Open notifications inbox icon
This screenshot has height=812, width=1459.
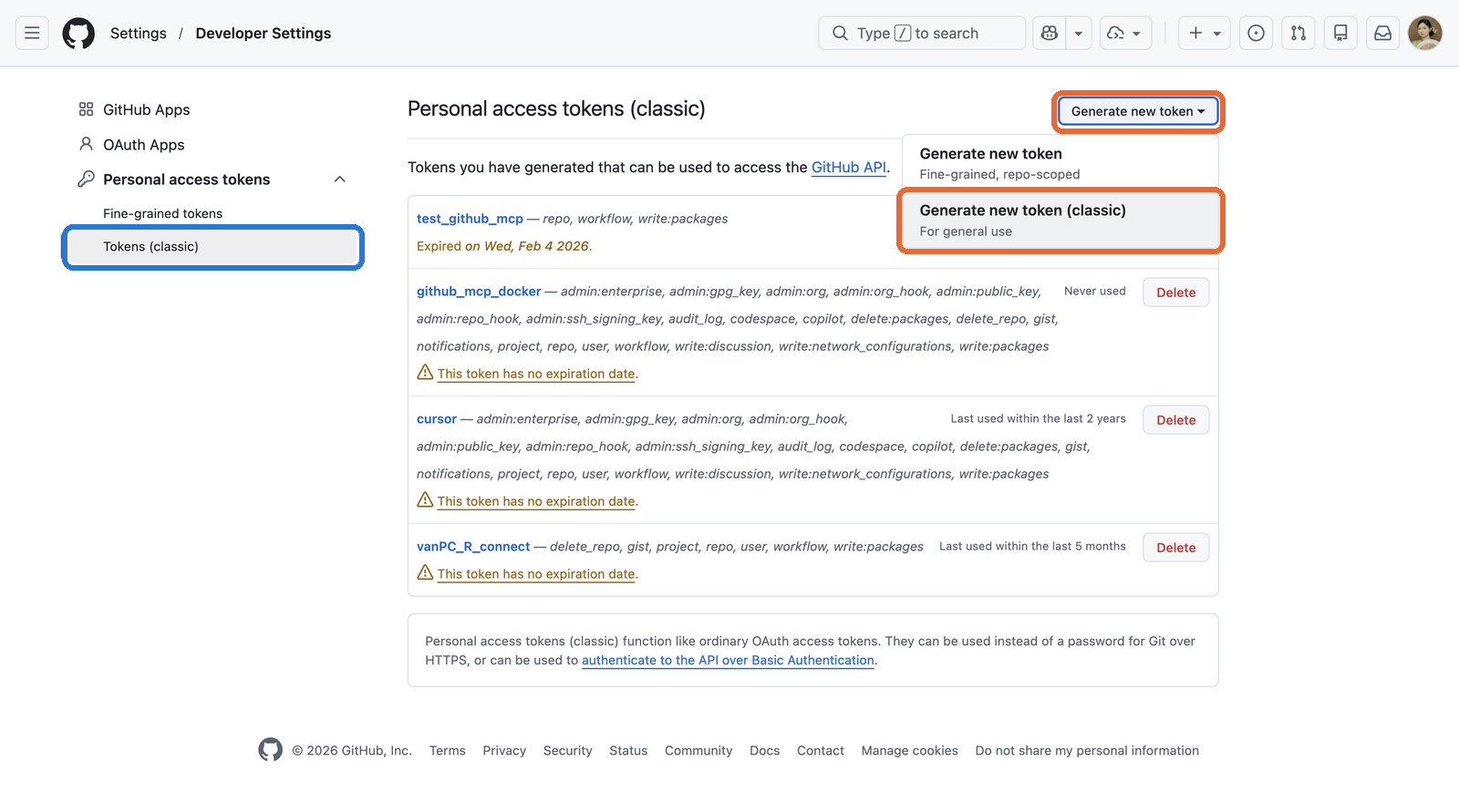(x=1383, y=33)
